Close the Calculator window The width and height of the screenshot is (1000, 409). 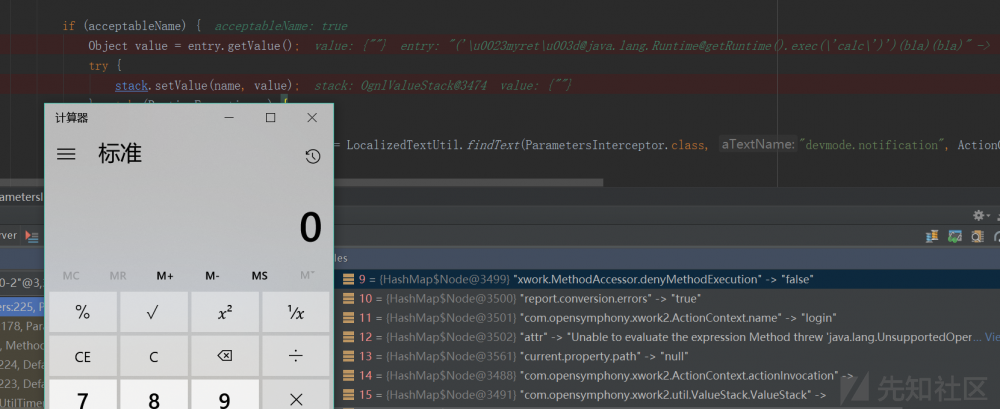[312, 117]
